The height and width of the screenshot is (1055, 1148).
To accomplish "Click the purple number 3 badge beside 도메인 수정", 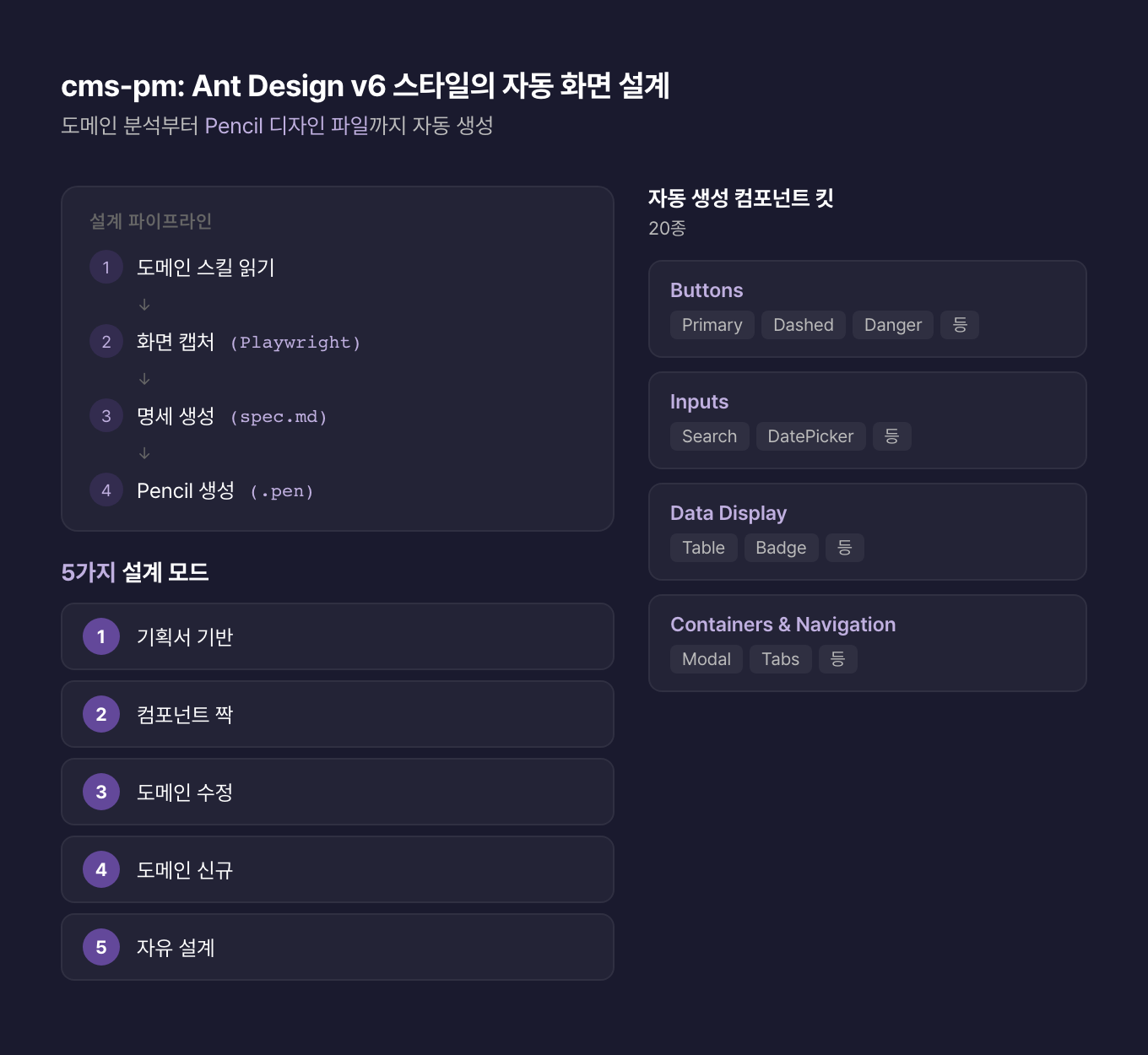I will [x=101, y=792].
